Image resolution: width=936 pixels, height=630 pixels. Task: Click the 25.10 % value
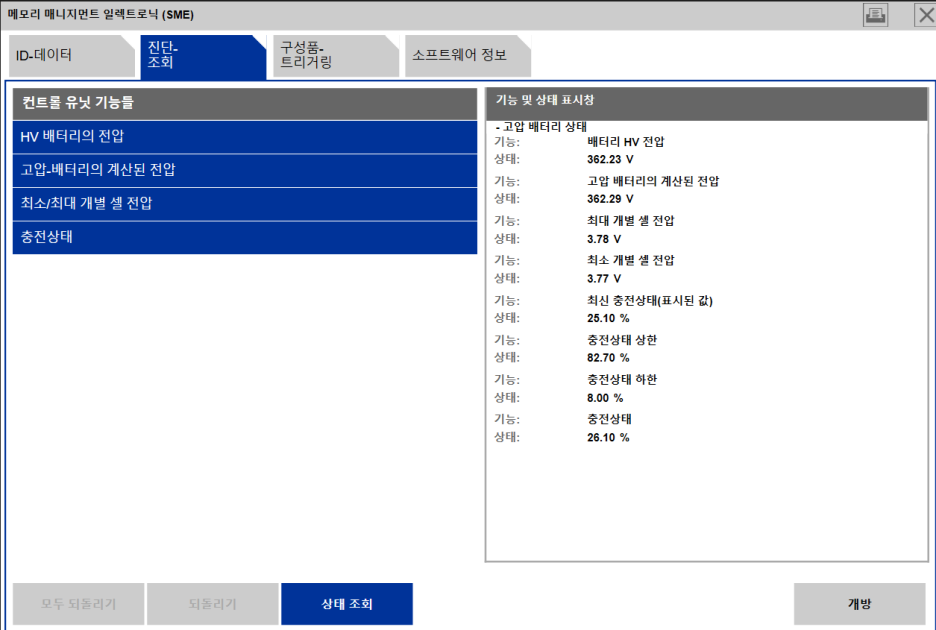point(608,318)
